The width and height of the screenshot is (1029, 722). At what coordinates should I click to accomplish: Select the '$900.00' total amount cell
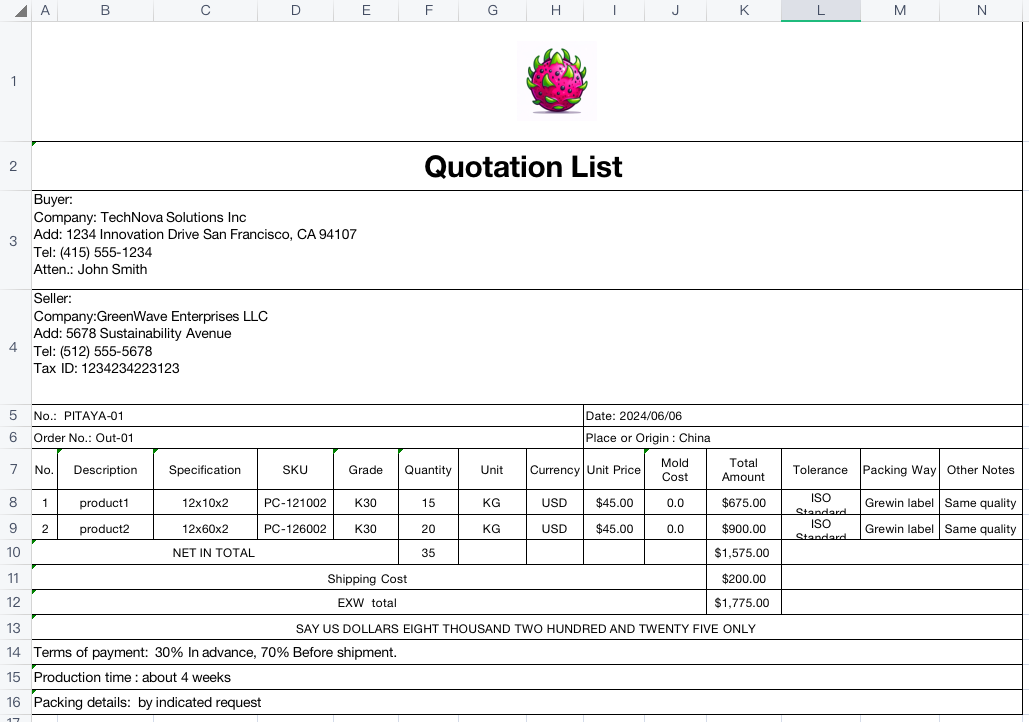(x=744, y=528)
